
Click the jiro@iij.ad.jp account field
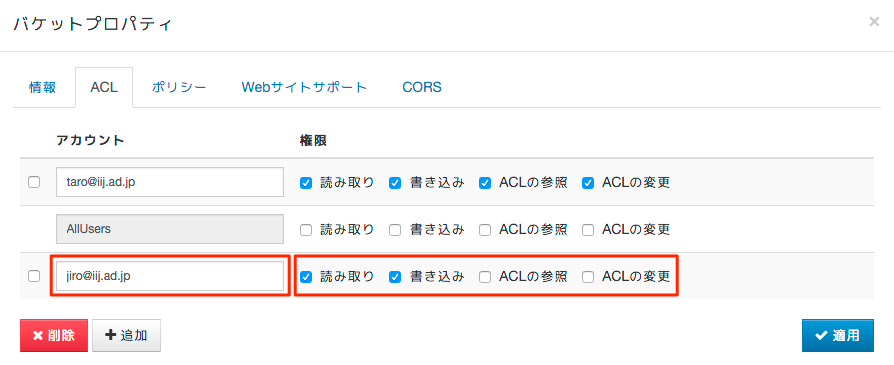pyautogui.click(x=170, y=276)
